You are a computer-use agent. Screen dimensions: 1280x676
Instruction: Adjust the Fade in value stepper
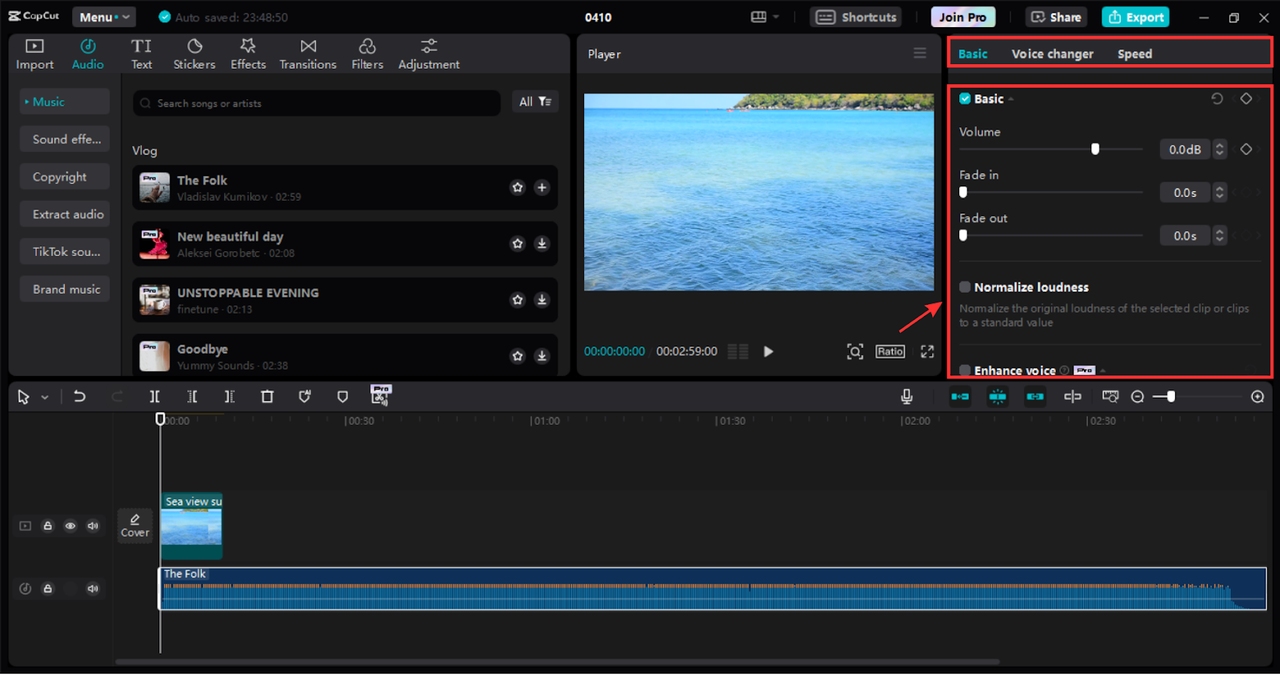[1219, 192]
